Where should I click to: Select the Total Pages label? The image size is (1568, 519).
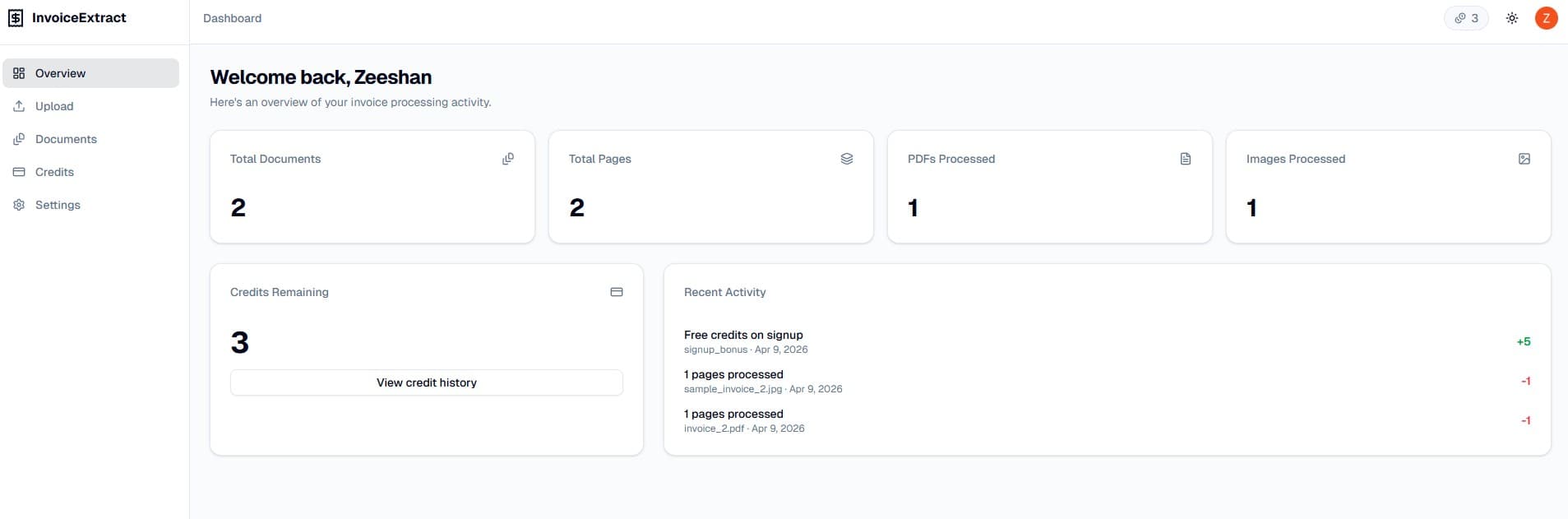(x=600, y=159)
